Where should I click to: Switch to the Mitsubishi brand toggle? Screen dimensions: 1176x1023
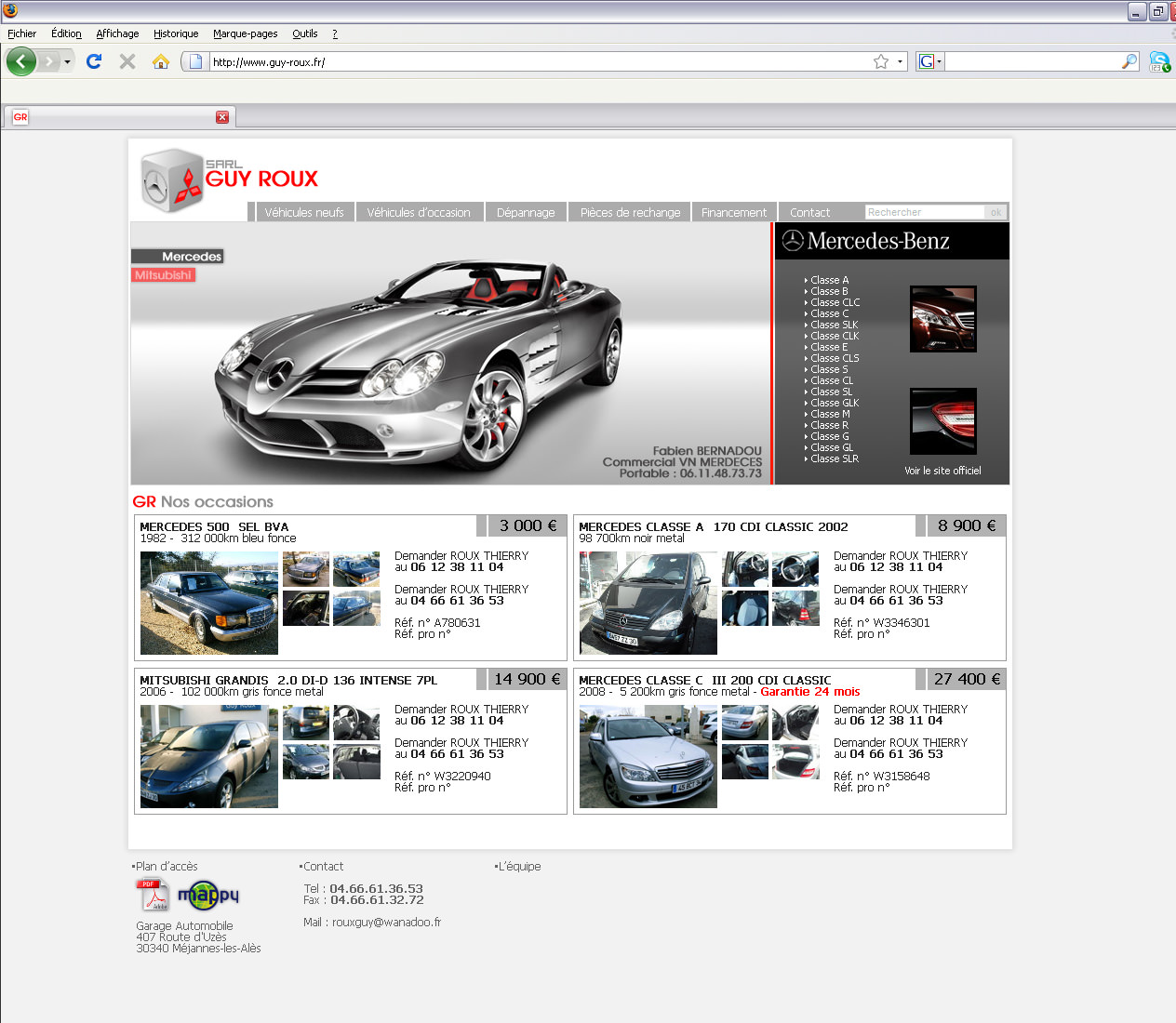[x=163, y=275]
